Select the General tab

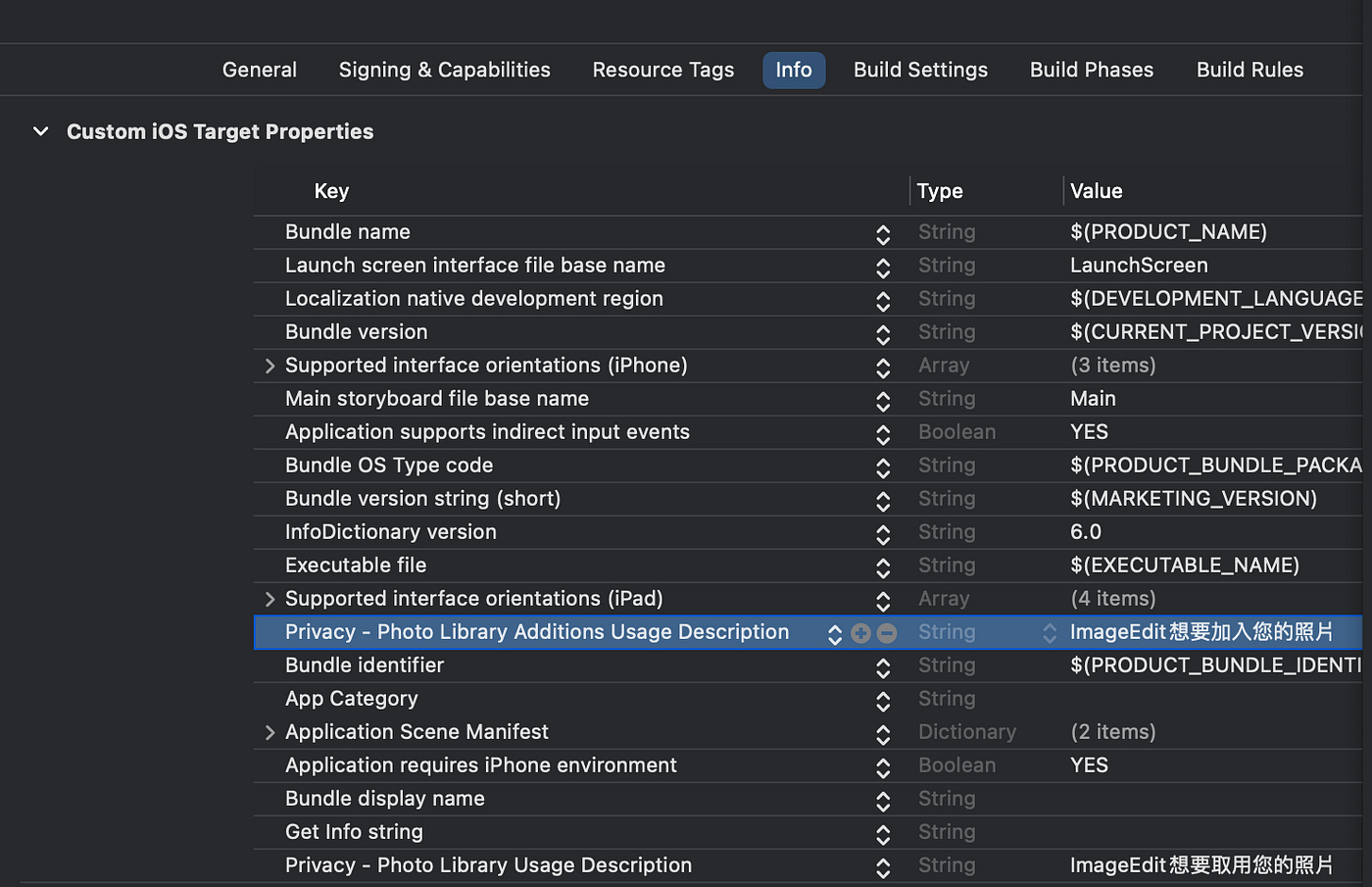[259, 71]
